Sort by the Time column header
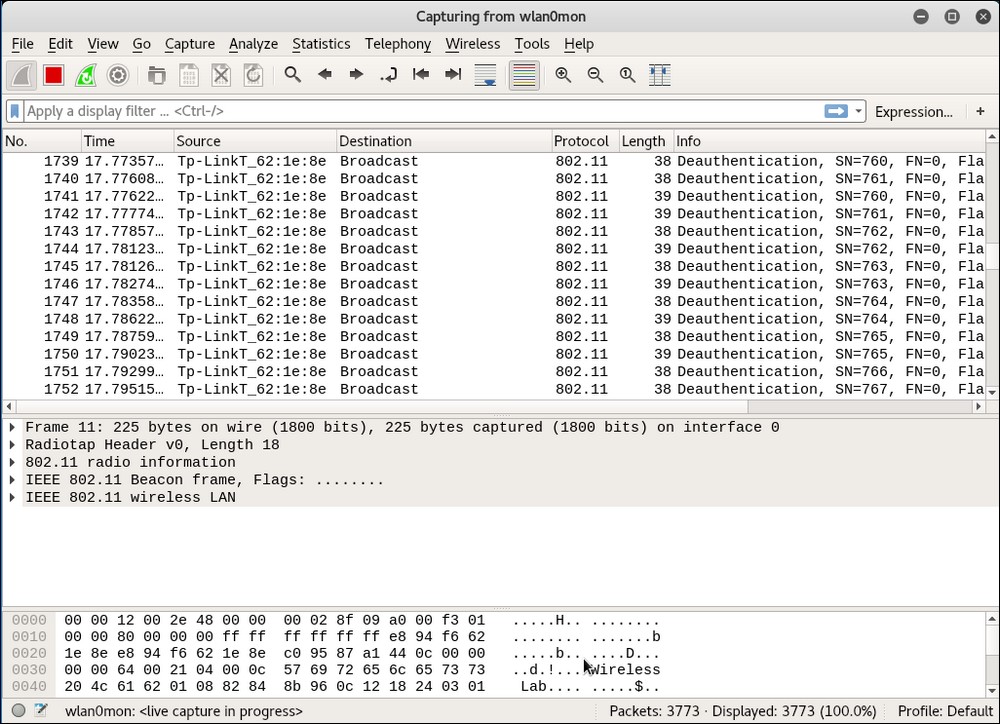 pos(128,141)
